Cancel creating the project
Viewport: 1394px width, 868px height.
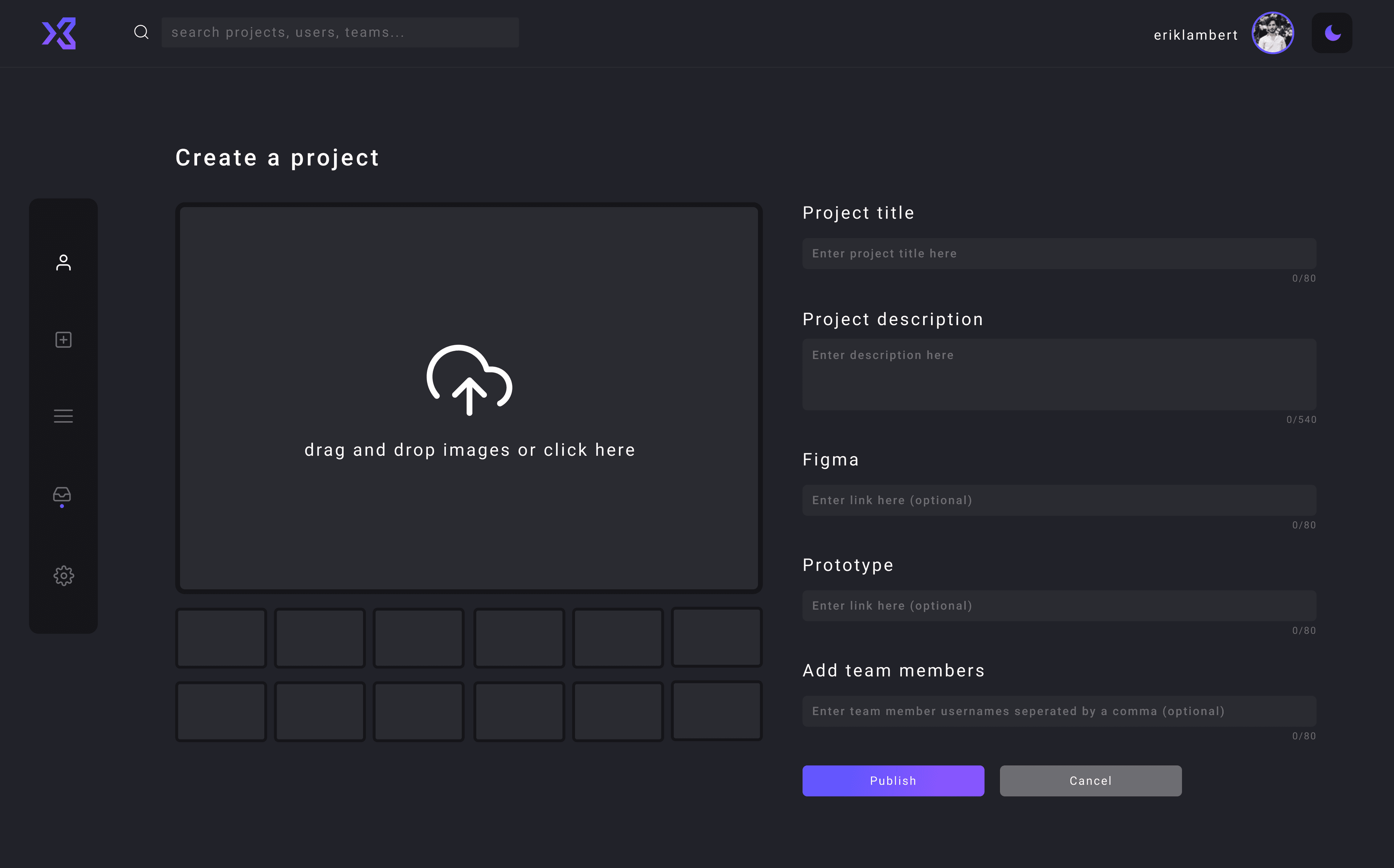click(x=1090, y=780)
